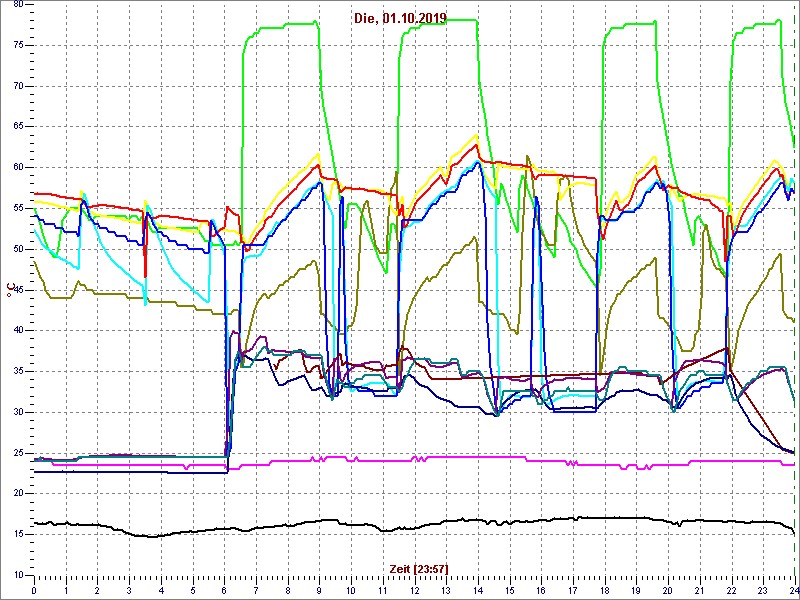Click hour 8 on the time axis
The width and height of the screenshot is (800, 600).
[287, 590]
